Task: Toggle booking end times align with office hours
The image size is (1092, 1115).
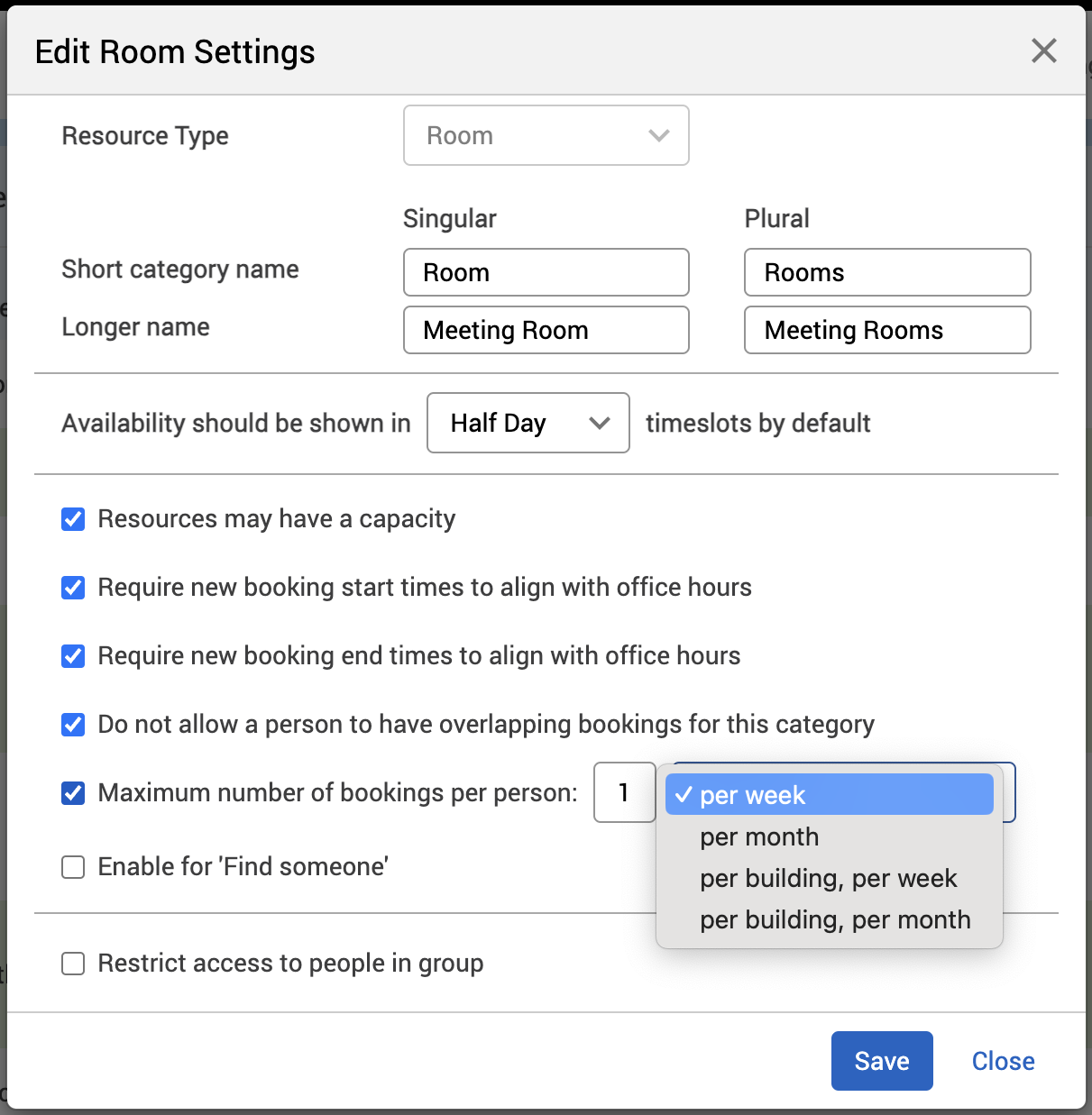Action: pos(73,656)
